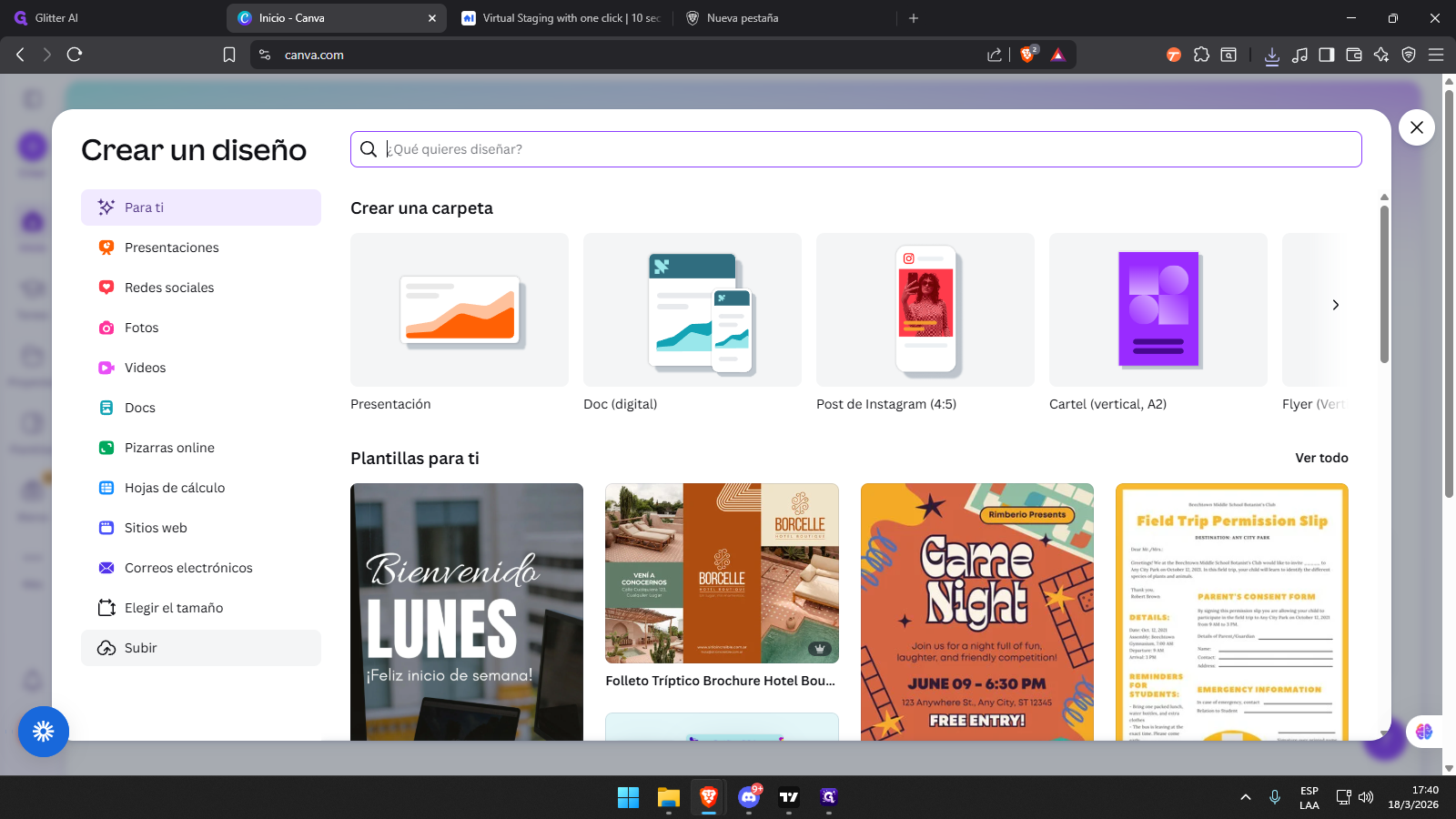Viewport: 1456px width, 819px height.
Task: Open Hojas de cálculo category
Action: (x=174, y=488)
